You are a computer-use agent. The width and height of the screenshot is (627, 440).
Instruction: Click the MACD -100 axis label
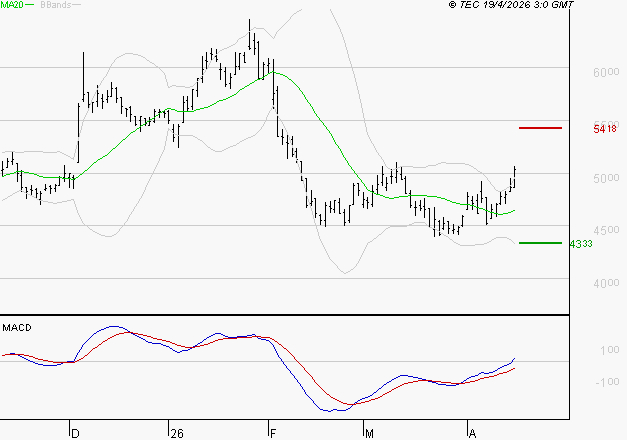coord(607,382)
